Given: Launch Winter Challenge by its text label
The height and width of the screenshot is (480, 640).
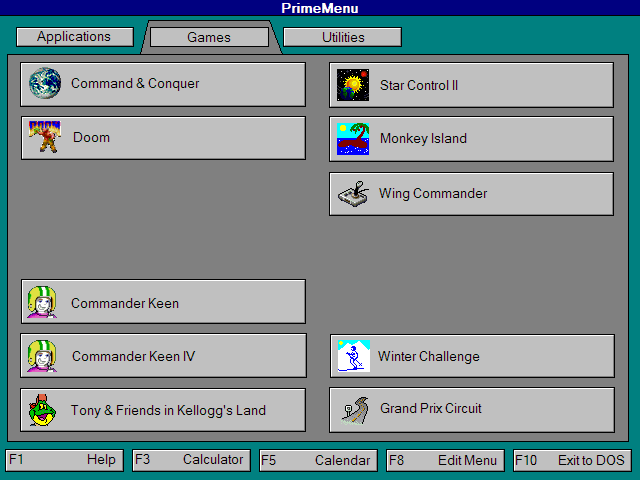Looking at the screenshot, I should click(x=429, y=356).
